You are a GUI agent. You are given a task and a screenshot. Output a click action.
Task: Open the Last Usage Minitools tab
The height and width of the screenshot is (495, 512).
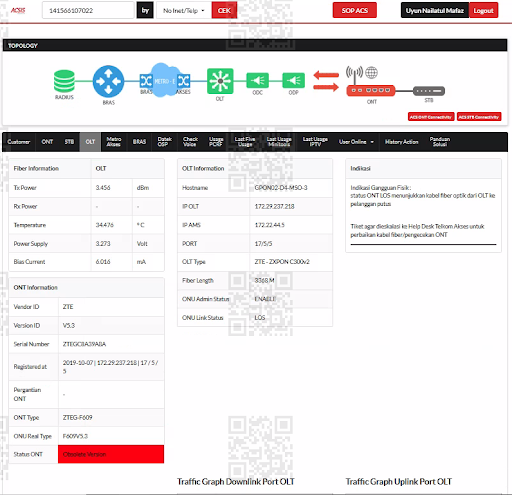(279, 142)
